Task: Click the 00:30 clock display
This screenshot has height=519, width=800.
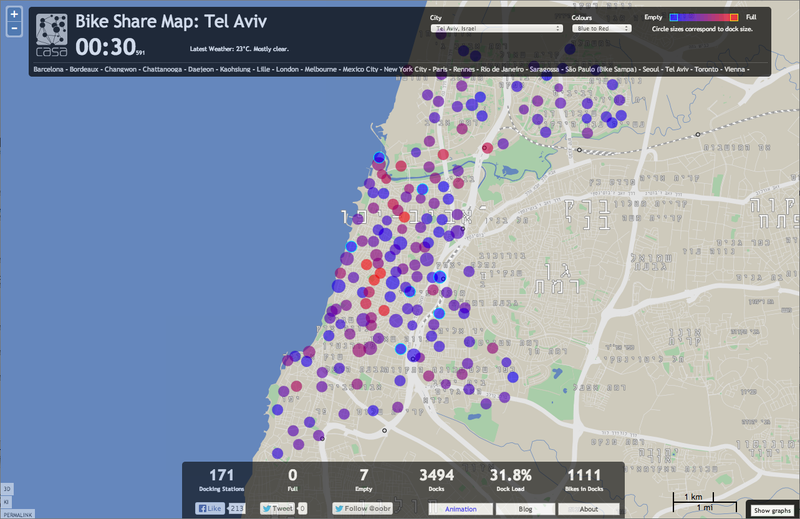Action: point(106,47)
